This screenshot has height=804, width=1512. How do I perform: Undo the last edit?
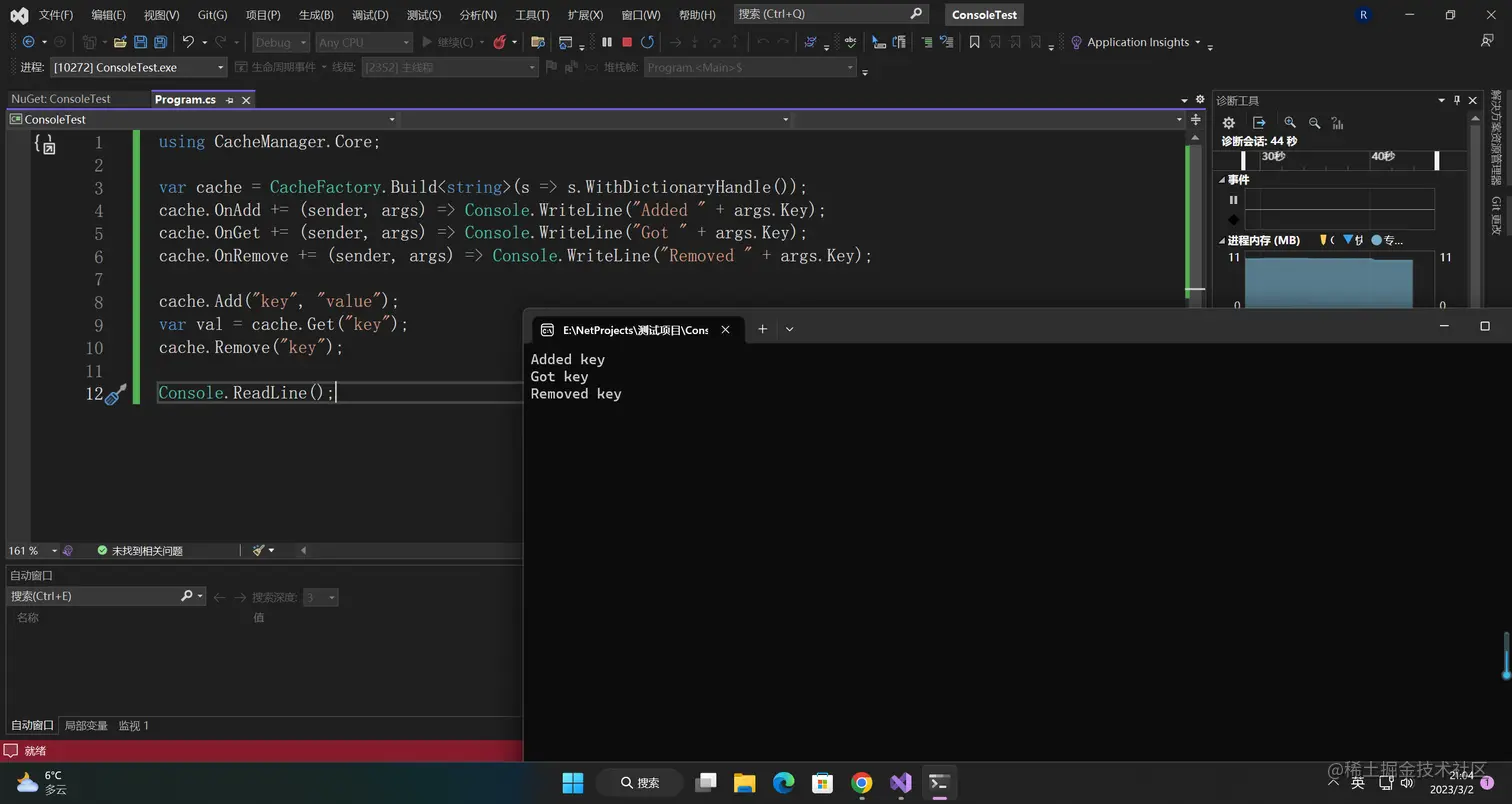[187, 42]
